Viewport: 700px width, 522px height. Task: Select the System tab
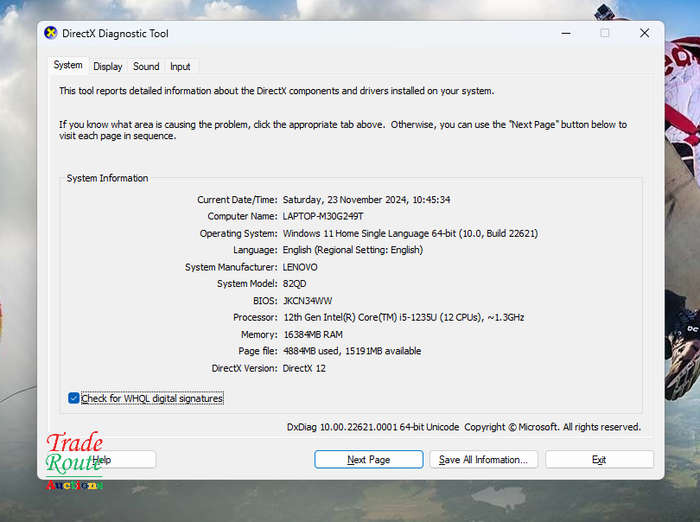68,65
